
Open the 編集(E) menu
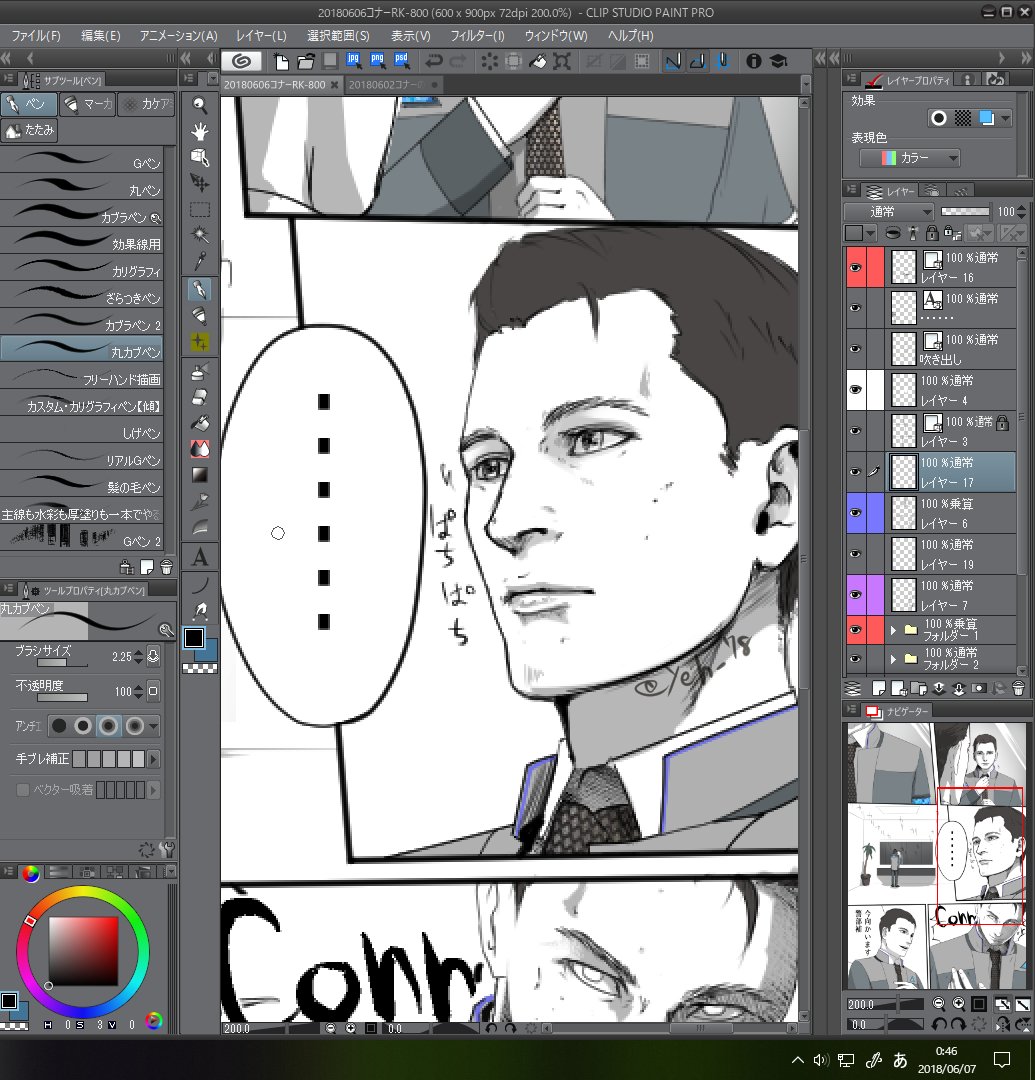pyautogui.click(x=101, y=35)
